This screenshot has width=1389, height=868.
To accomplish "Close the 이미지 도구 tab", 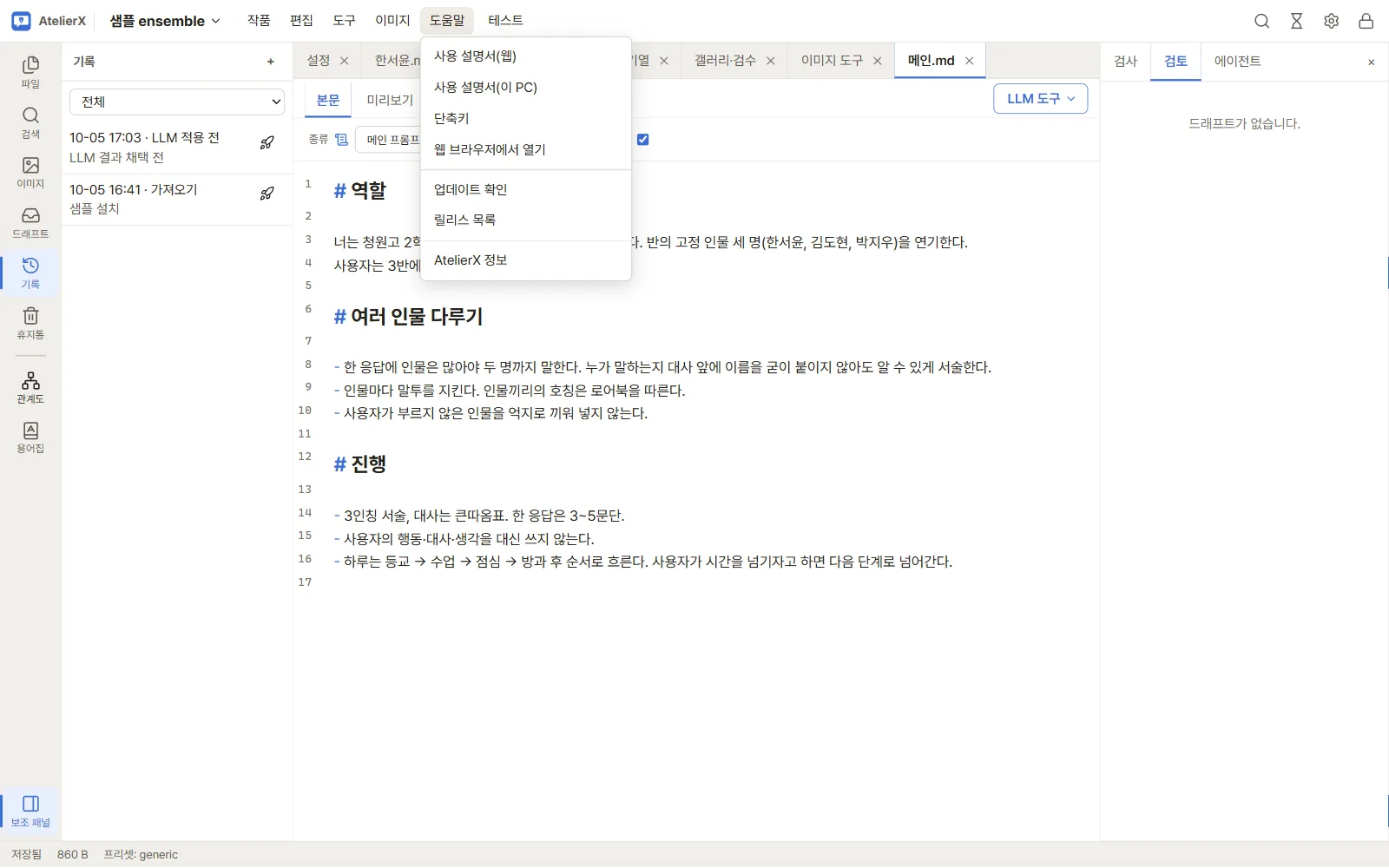I will [x=877, y=61].
